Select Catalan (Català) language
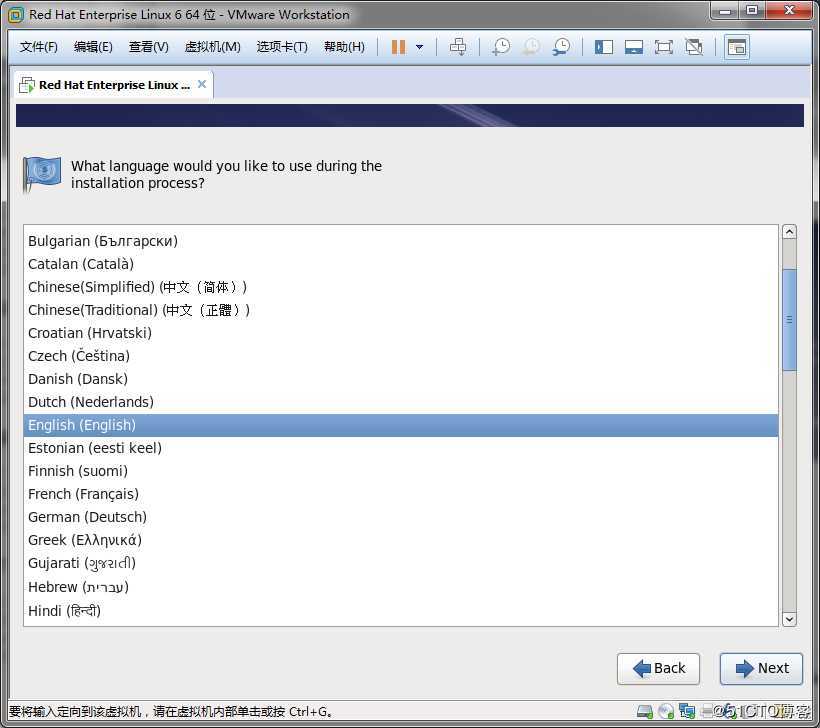The height and width of the screenshot is (728, 820). coord(401,264)
